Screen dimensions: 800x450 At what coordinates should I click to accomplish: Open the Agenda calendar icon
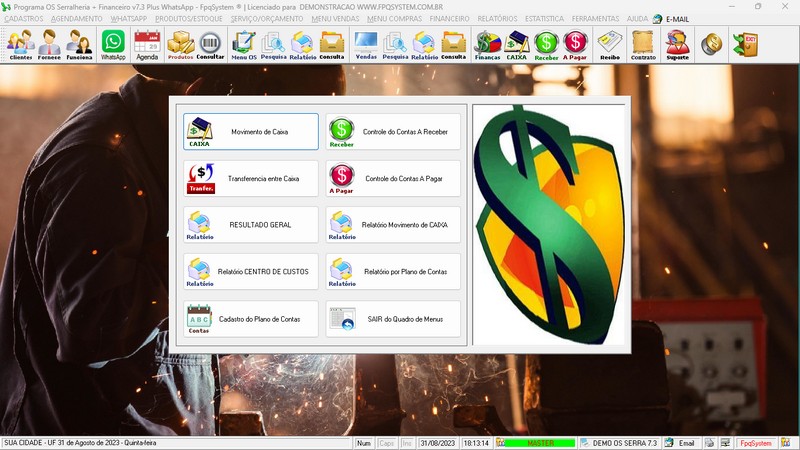(x=147, y=45)
